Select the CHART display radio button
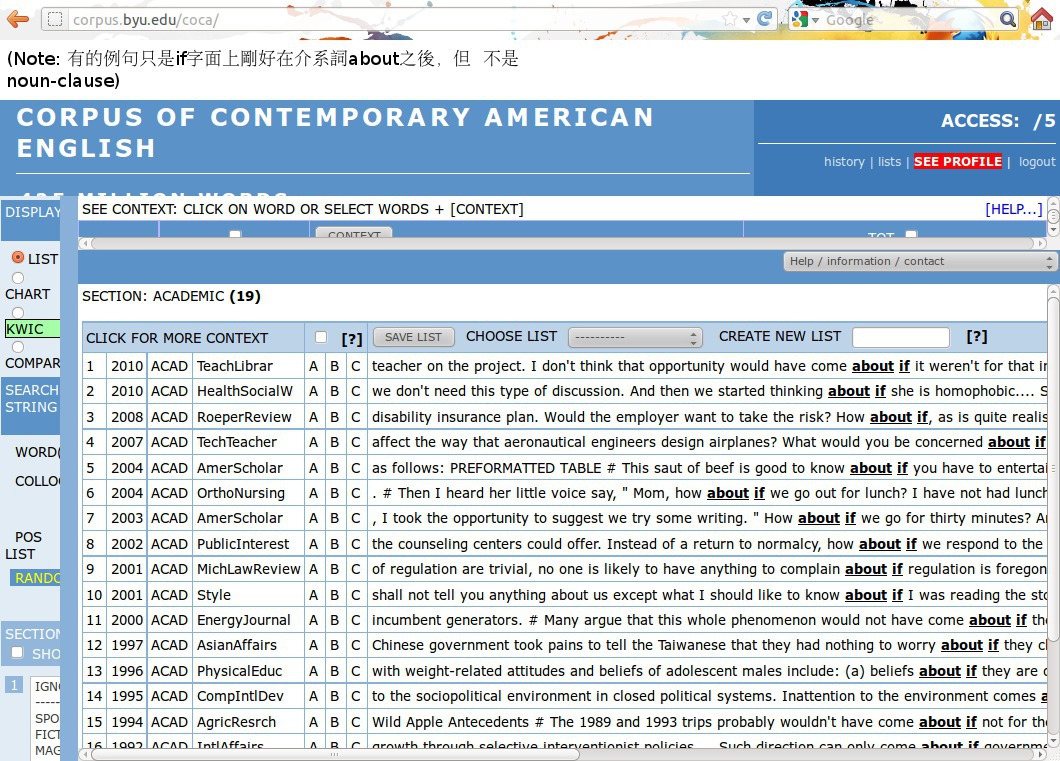 (18, 278)
